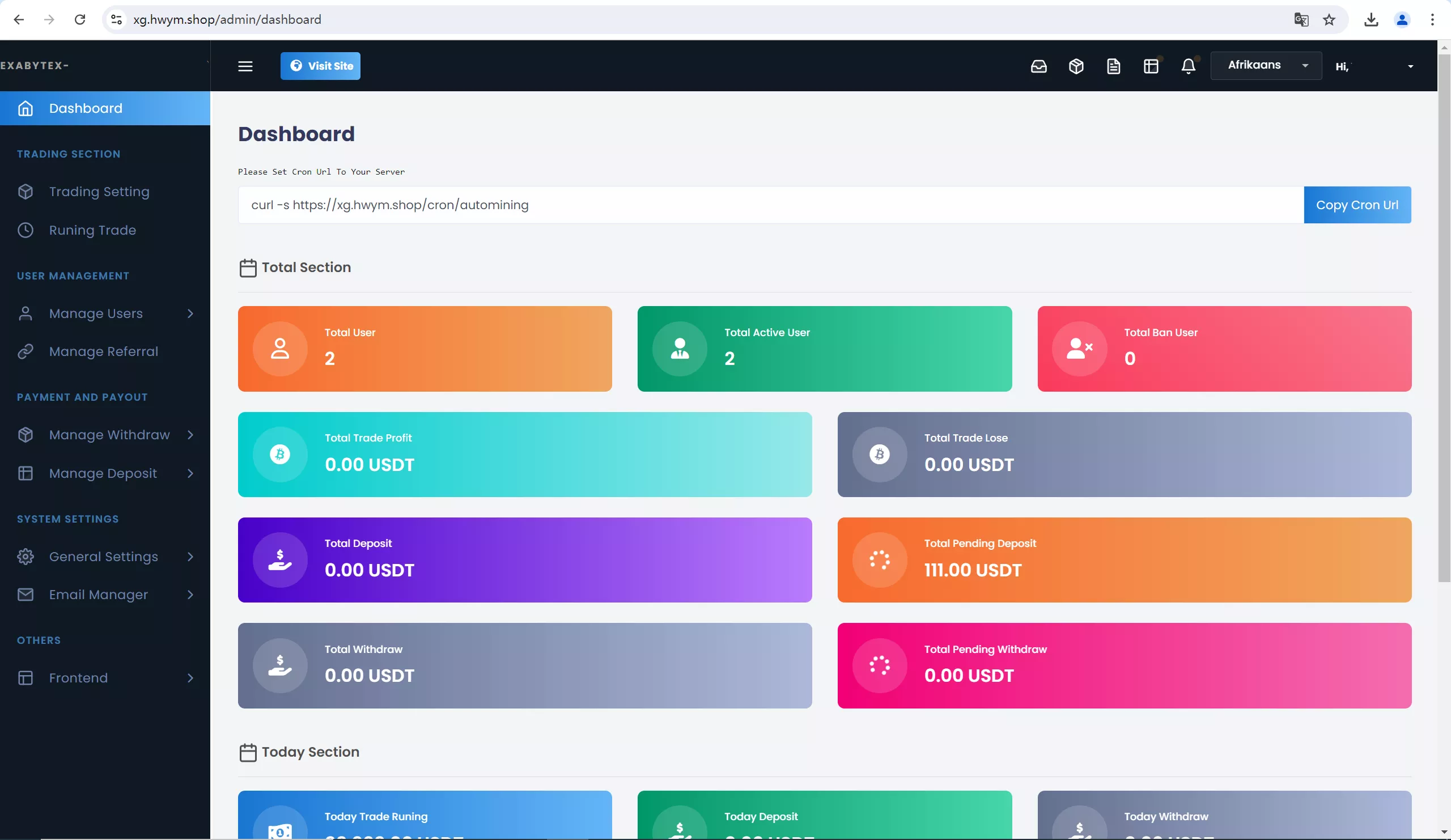
Task: Open the Trading Setting section
Action: point(98,191)
